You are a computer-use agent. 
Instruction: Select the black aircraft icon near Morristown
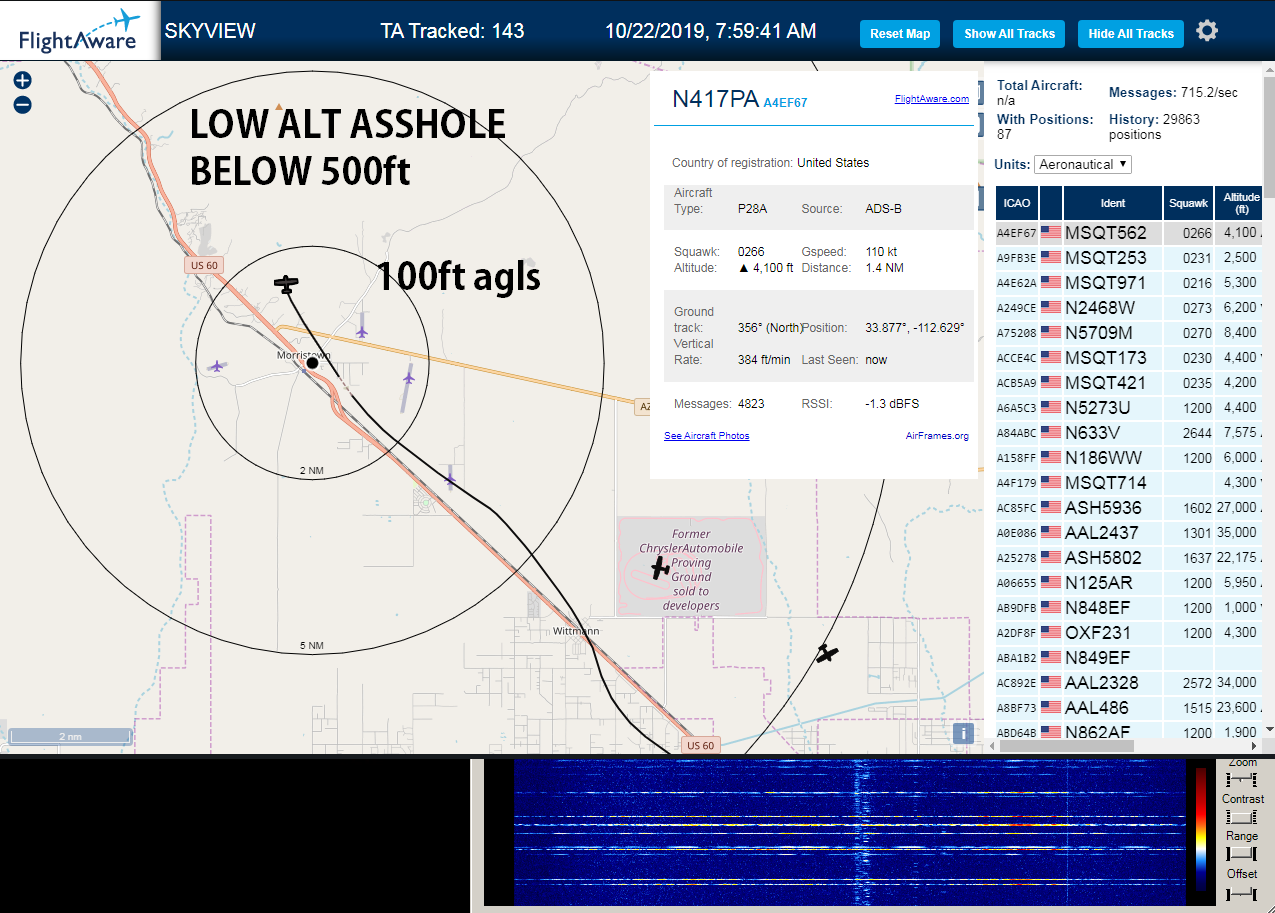click(287, 284)
